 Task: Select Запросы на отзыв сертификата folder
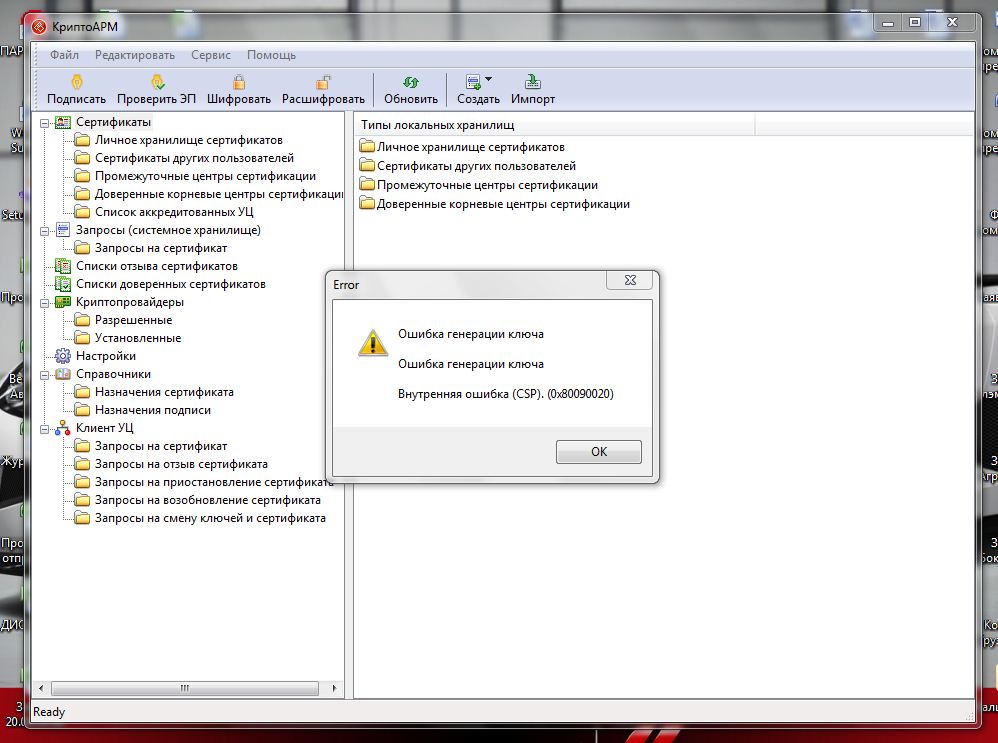coord(180,464)
